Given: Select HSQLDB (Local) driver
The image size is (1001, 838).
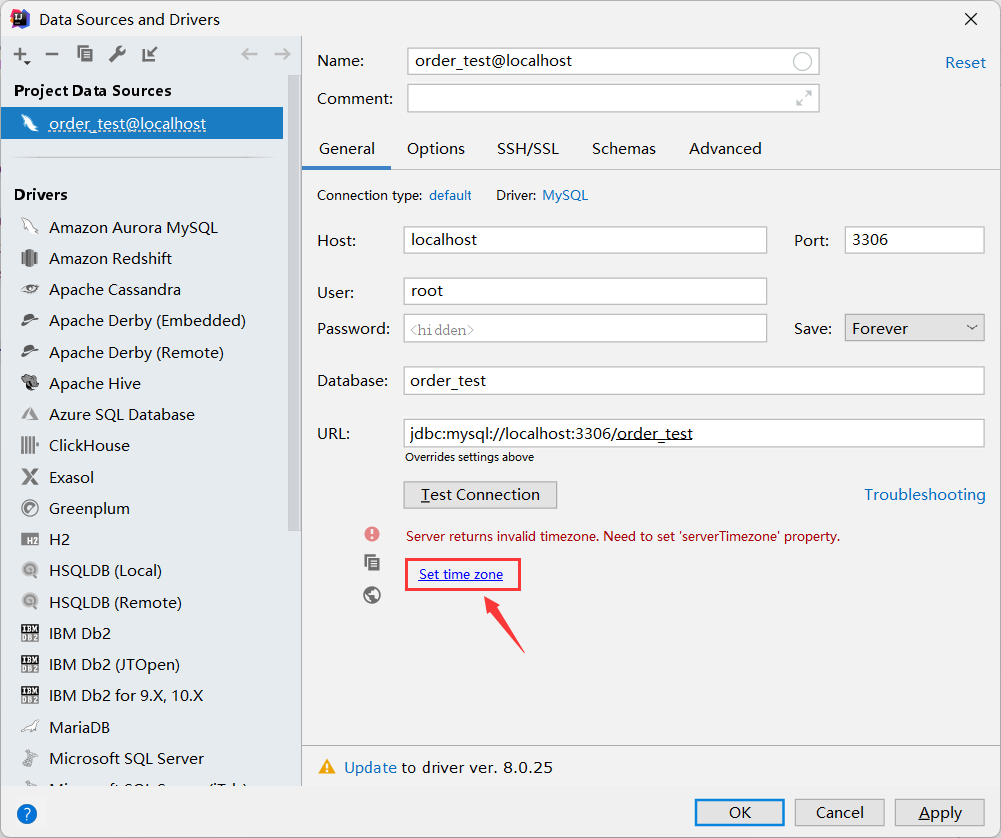Looking at the screenshot, I should 105,571.
